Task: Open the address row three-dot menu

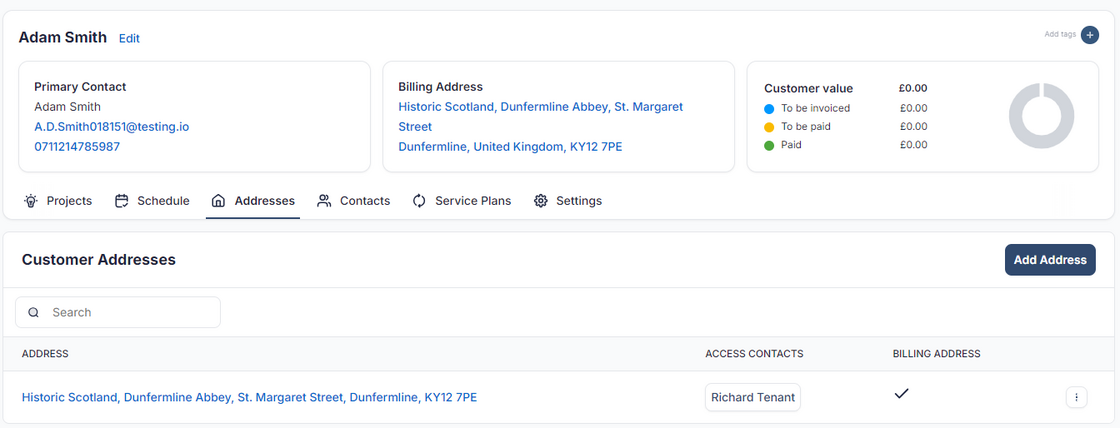Action: tap(1076, 398)
